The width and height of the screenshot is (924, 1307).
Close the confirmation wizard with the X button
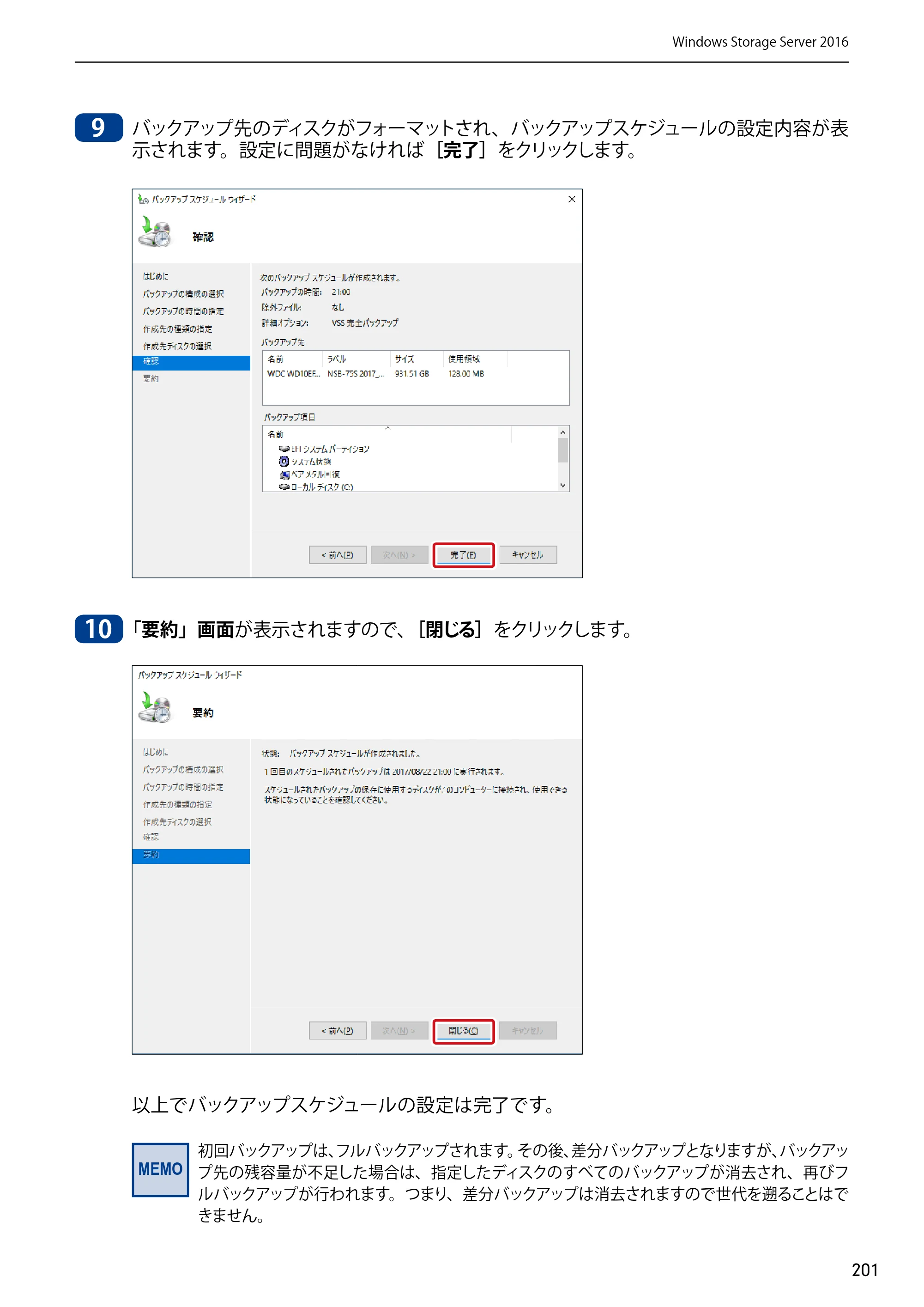[572, 199]
